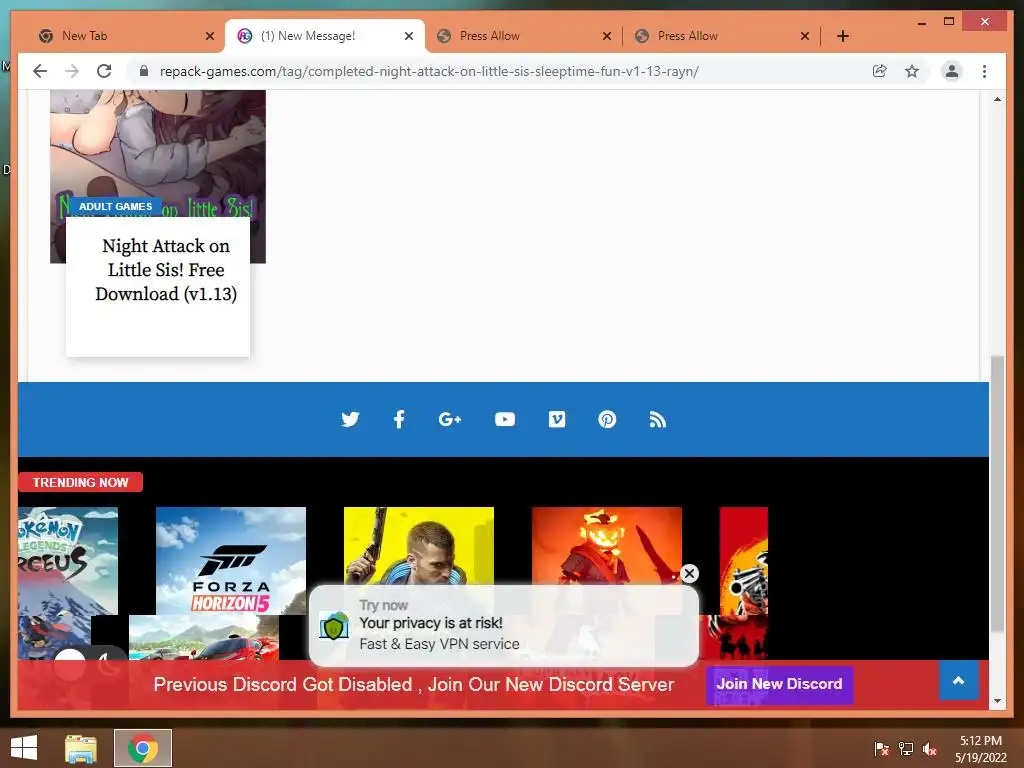Click the Fast & Easy VPN service text
Screen dimensions: 1024x768
pos(440,644)
